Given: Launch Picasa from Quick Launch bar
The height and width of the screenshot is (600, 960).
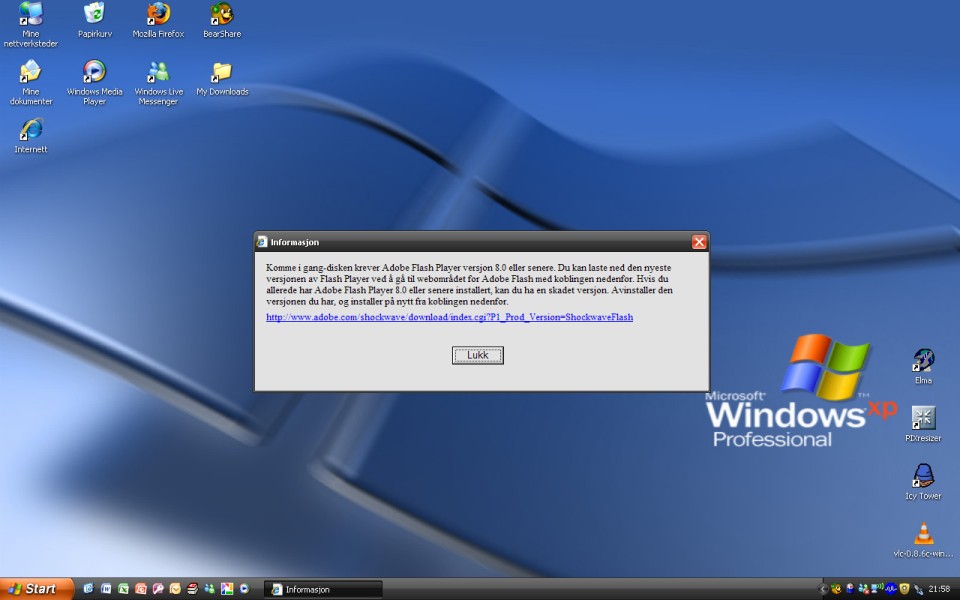Looking at the screenshot, I should (x=227, y=588).
